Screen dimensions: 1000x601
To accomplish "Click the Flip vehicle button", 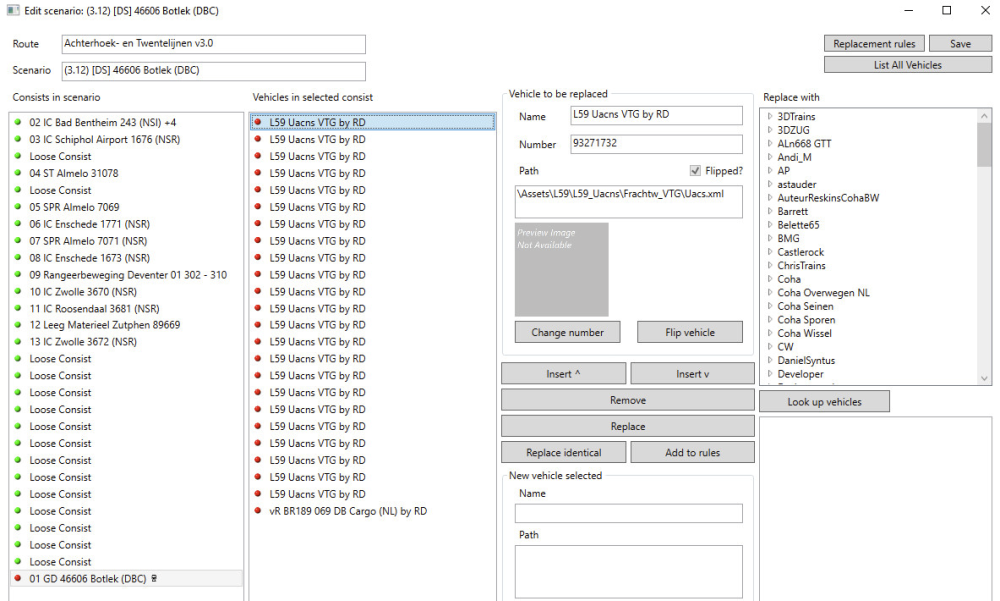I will 690,333.
